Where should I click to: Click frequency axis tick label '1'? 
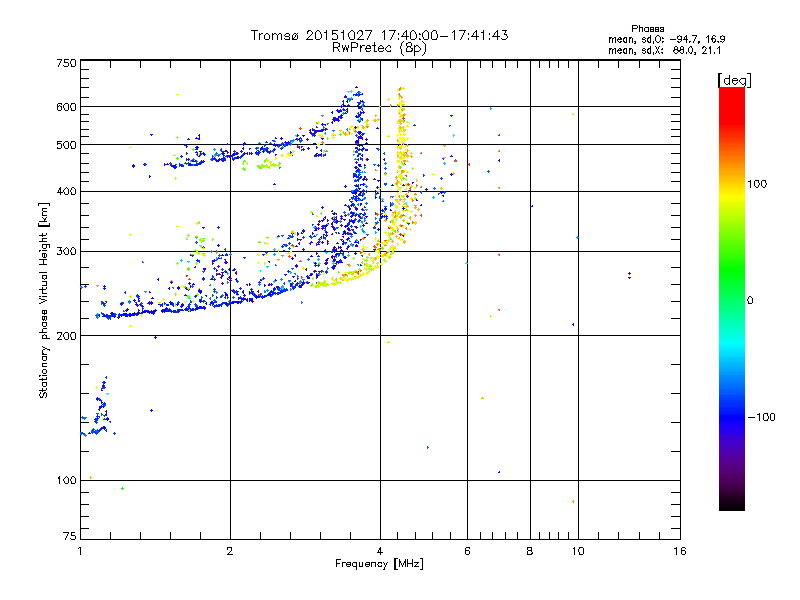80,551
